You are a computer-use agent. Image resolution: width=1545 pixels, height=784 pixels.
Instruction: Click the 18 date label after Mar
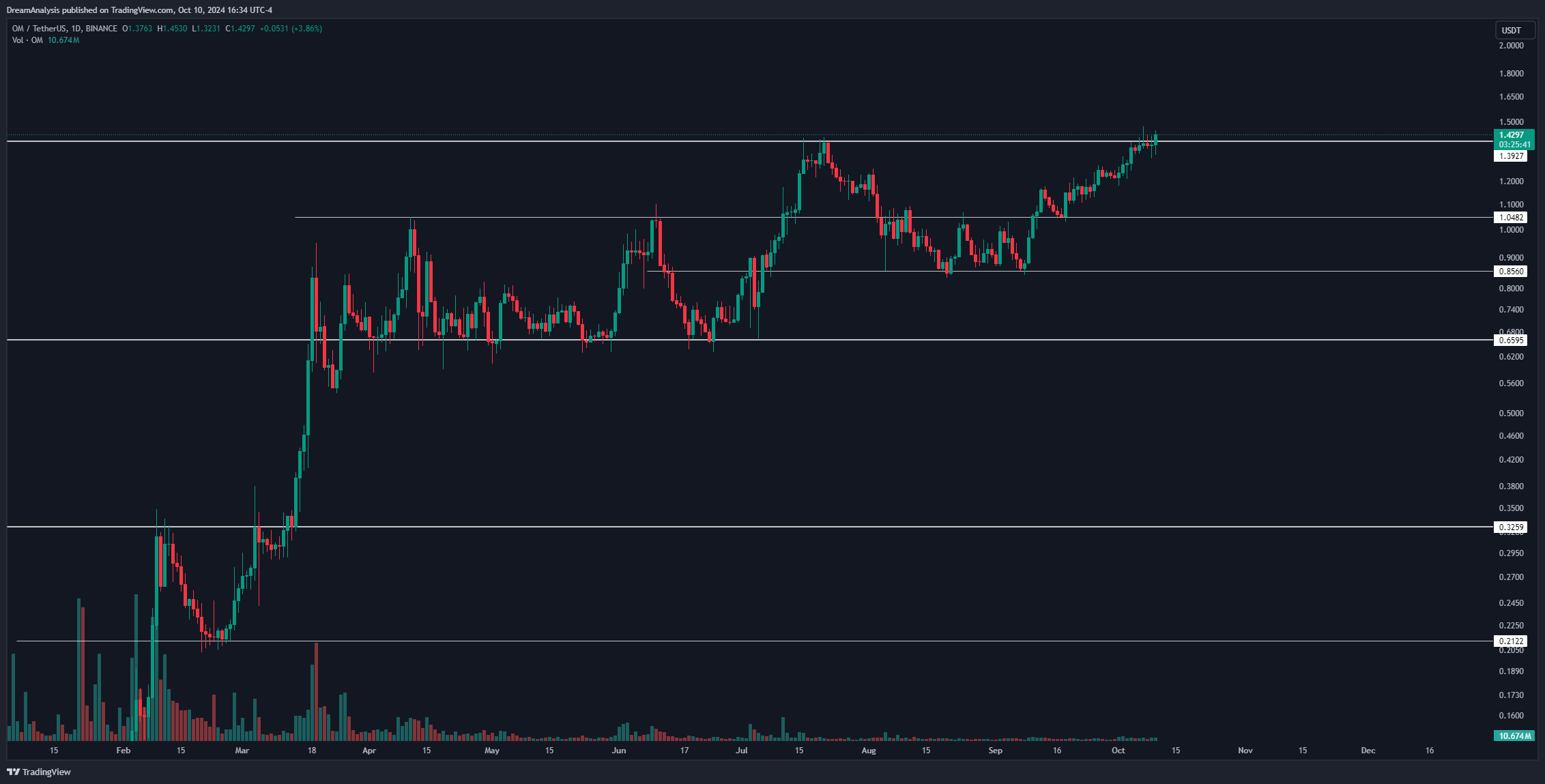311,751
